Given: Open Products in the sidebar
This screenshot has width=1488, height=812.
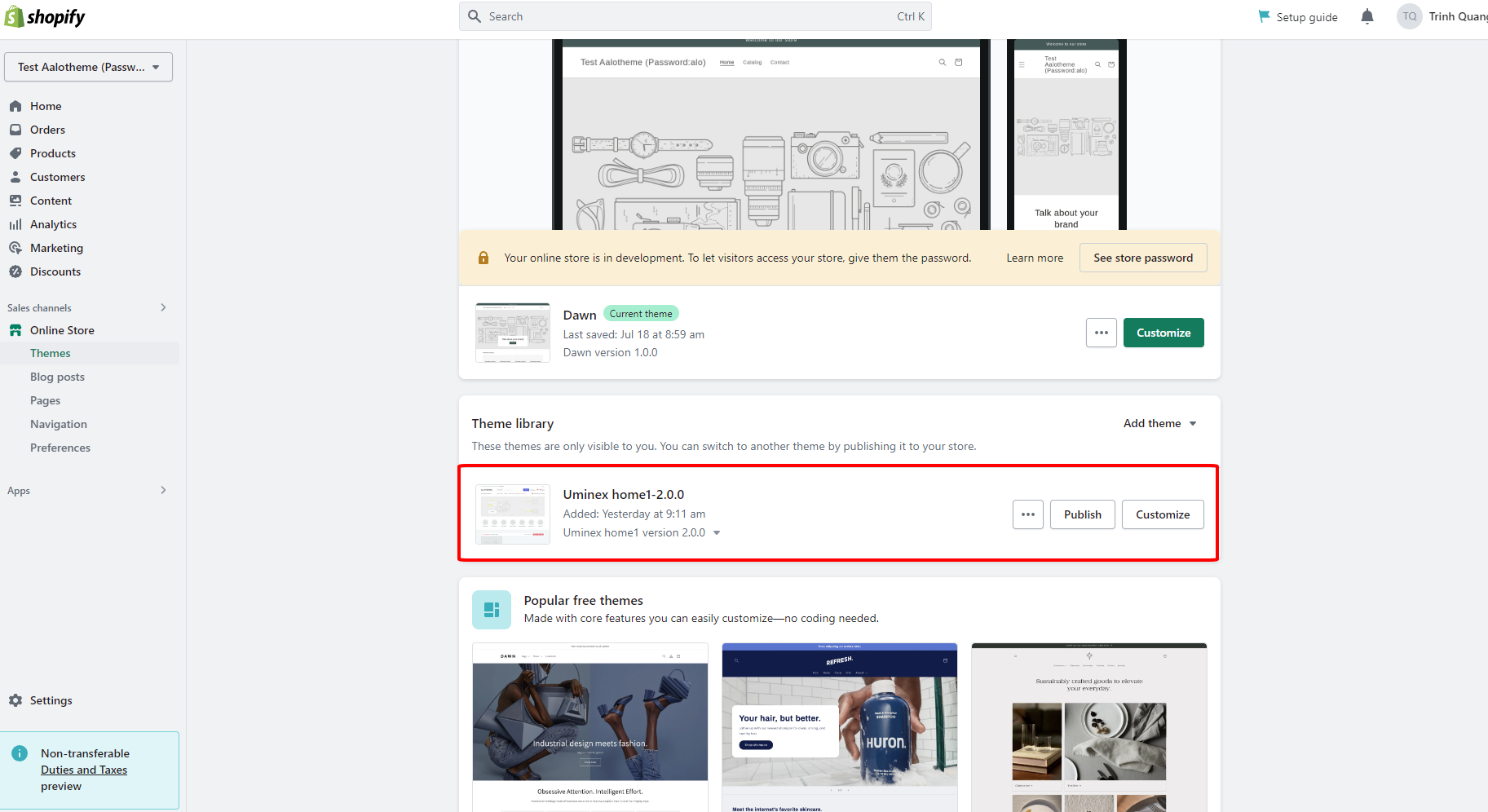Looking at the screenshot, I should point(53,153).
